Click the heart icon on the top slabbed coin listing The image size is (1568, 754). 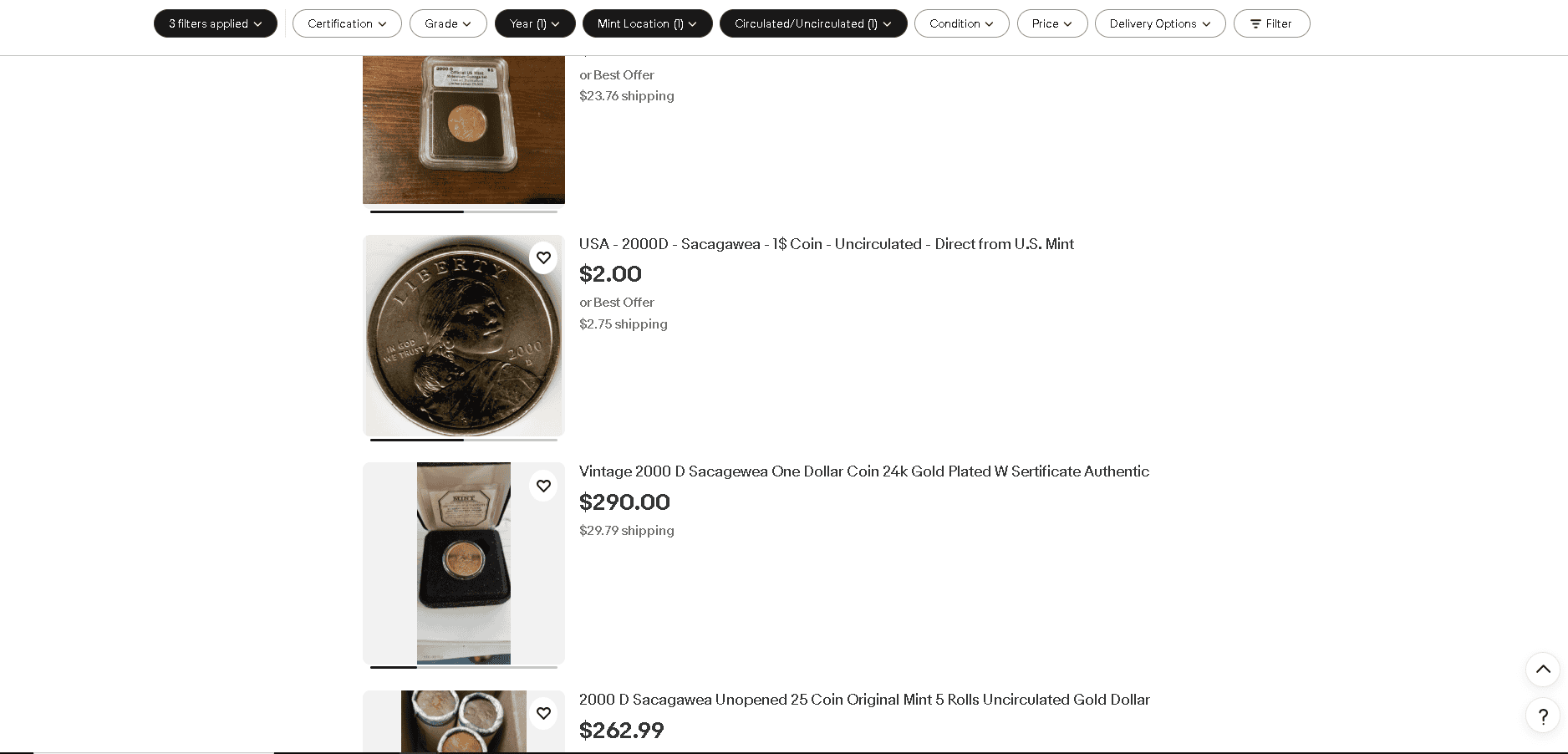pyautogui.click(x=543, y=53)
